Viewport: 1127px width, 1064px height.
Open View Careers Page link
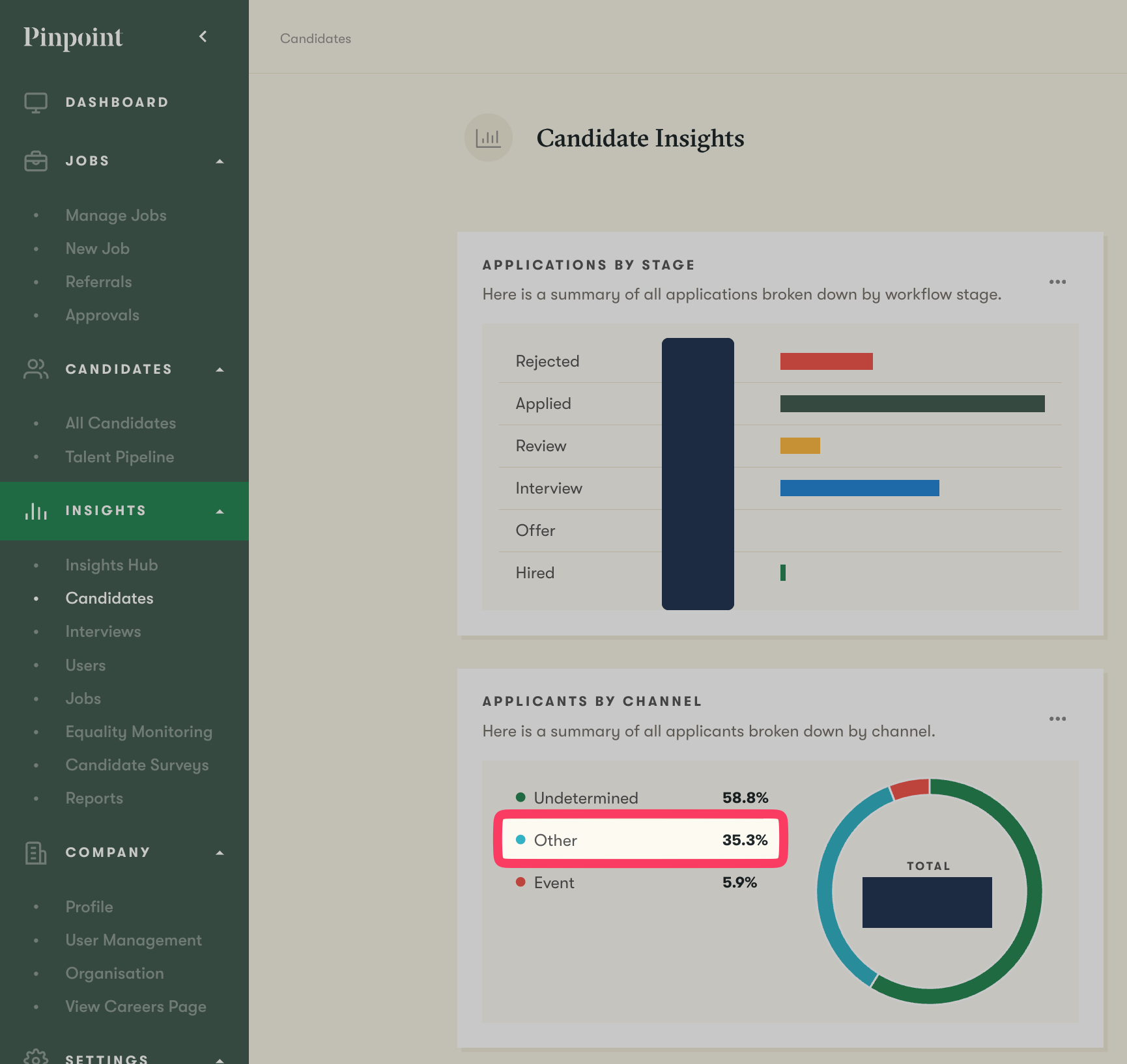136,1007
